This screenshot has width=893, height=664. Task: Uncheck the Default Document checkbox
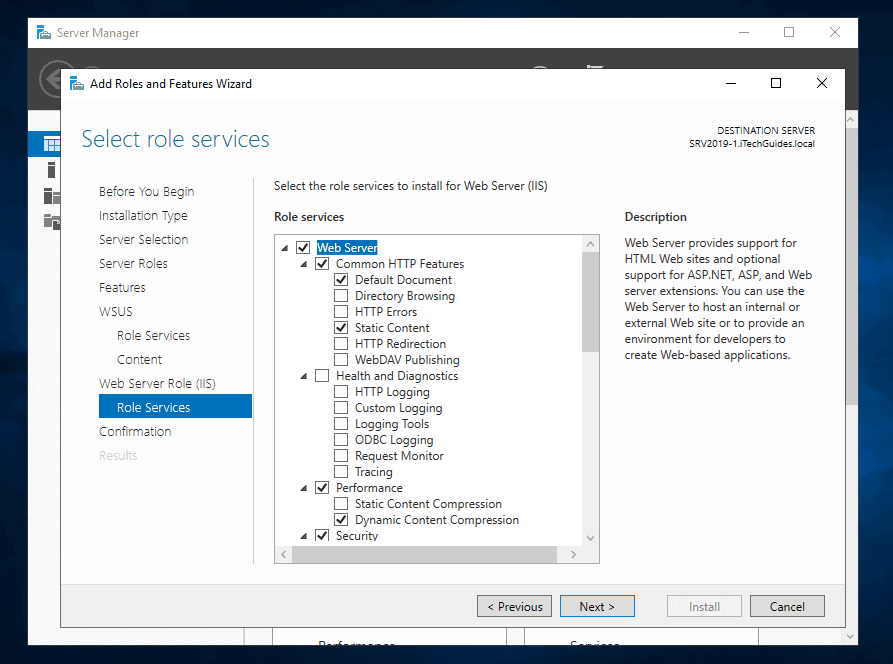341,280
